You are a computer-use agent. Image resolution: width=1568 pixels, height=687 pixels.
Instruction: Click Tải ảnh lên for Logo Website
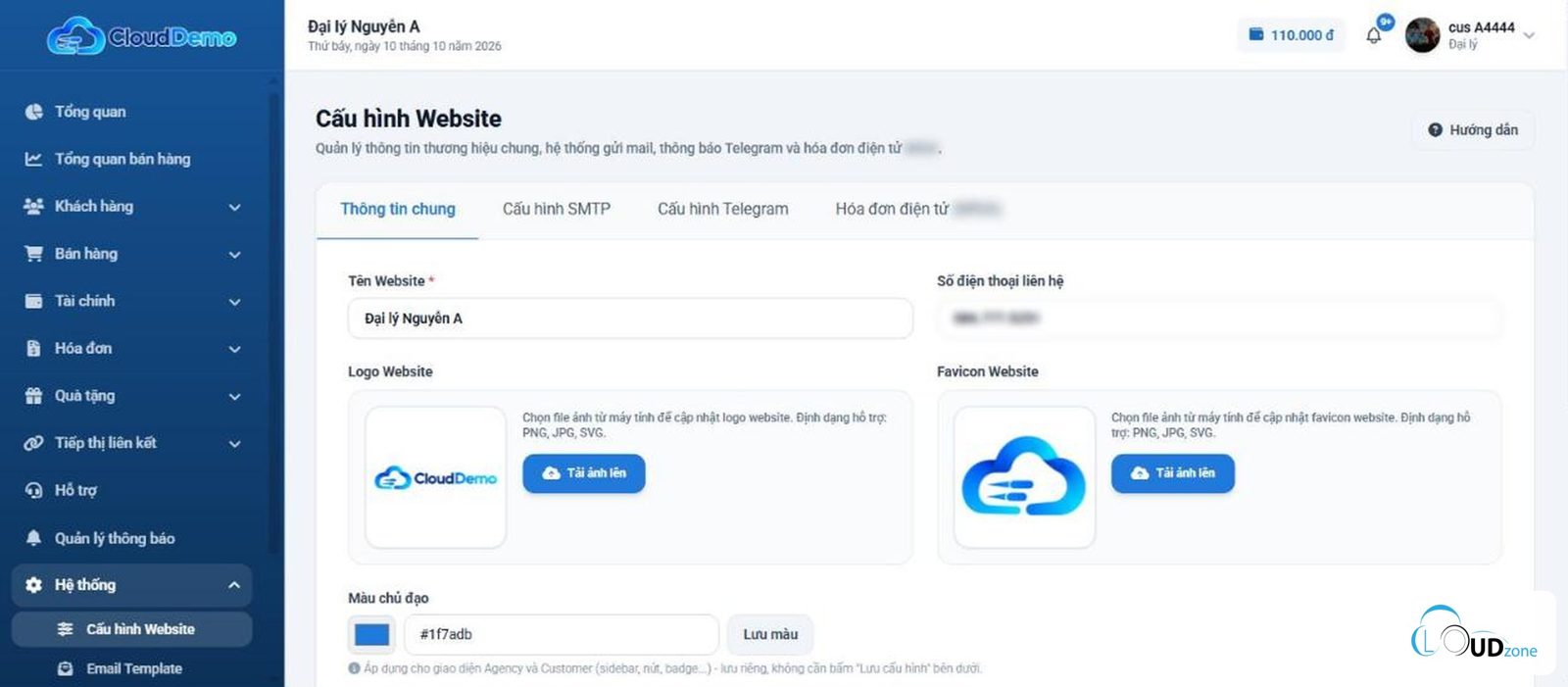coord(584,473)
